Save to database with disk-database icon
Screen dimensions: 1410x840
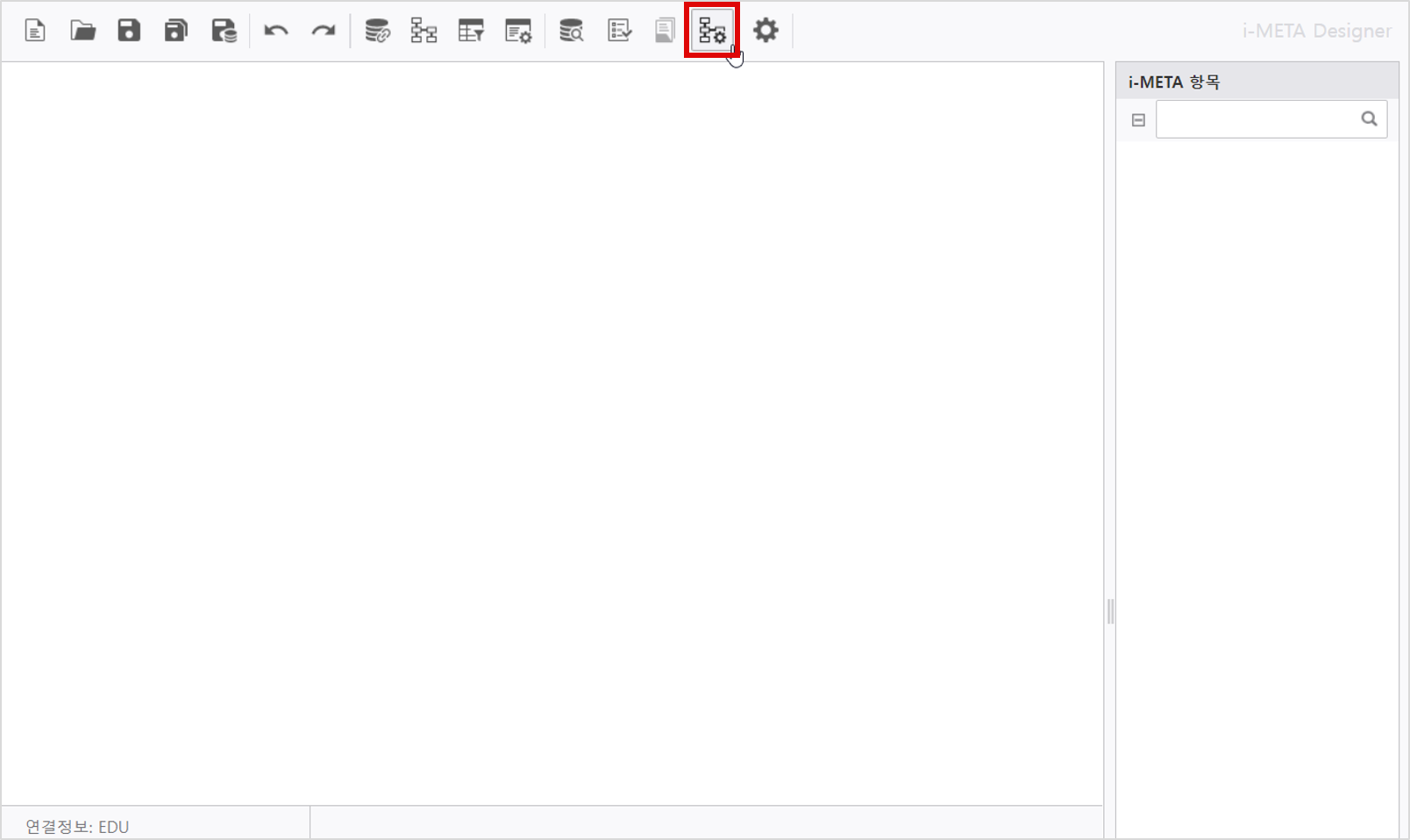click(x=224, y=31)
